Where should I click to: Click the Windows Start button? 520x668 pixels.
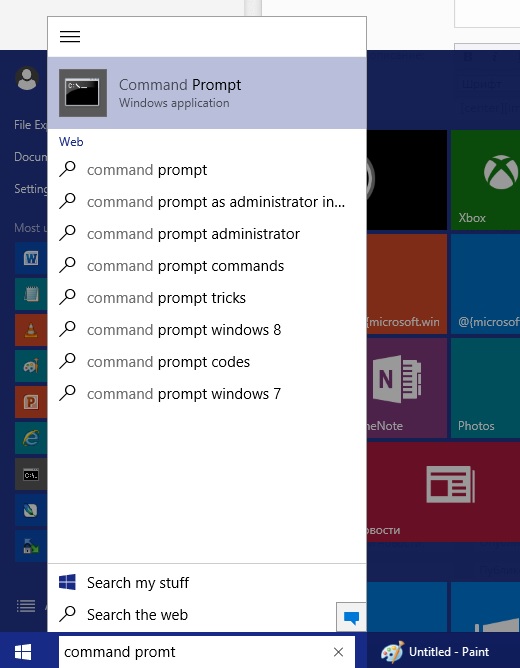coord(23,652)
